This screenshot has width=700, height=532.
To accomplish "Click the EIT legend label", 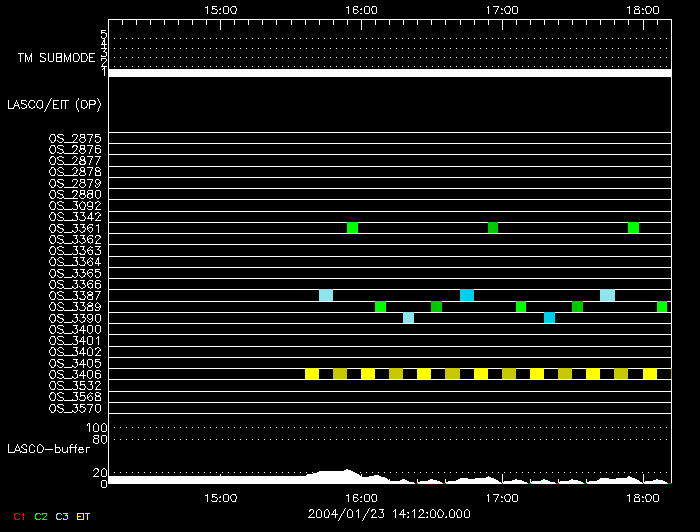I will (84, 517).
